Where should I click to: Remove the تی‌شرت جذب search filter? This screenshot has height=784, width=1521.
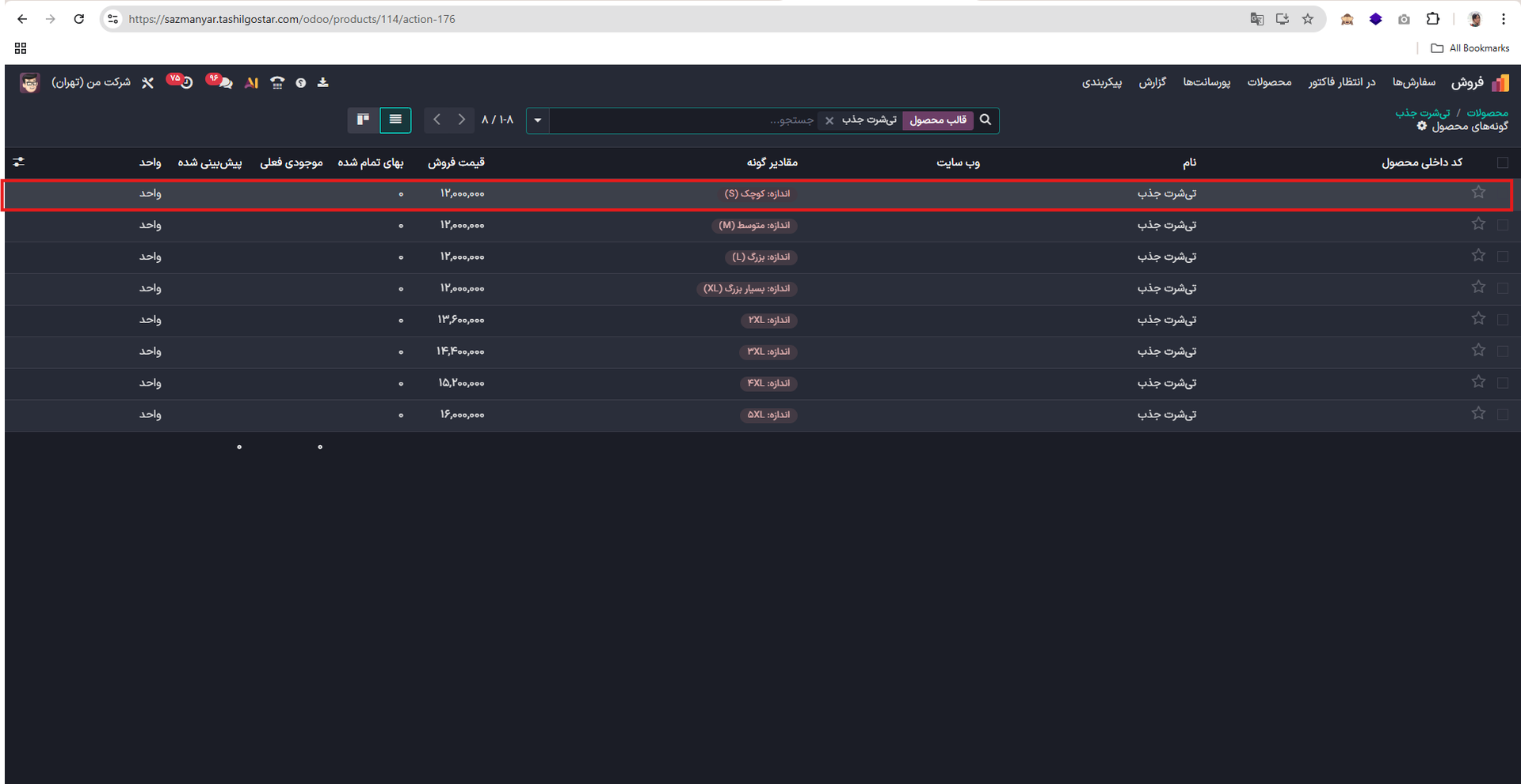pyautogui.click(x=829, y=120)
